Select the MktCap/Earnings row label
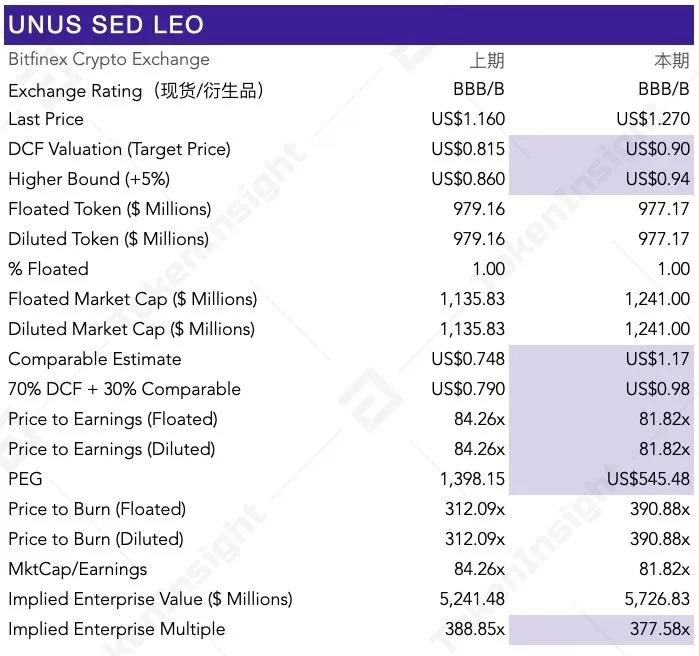 [x=77, y=569]
